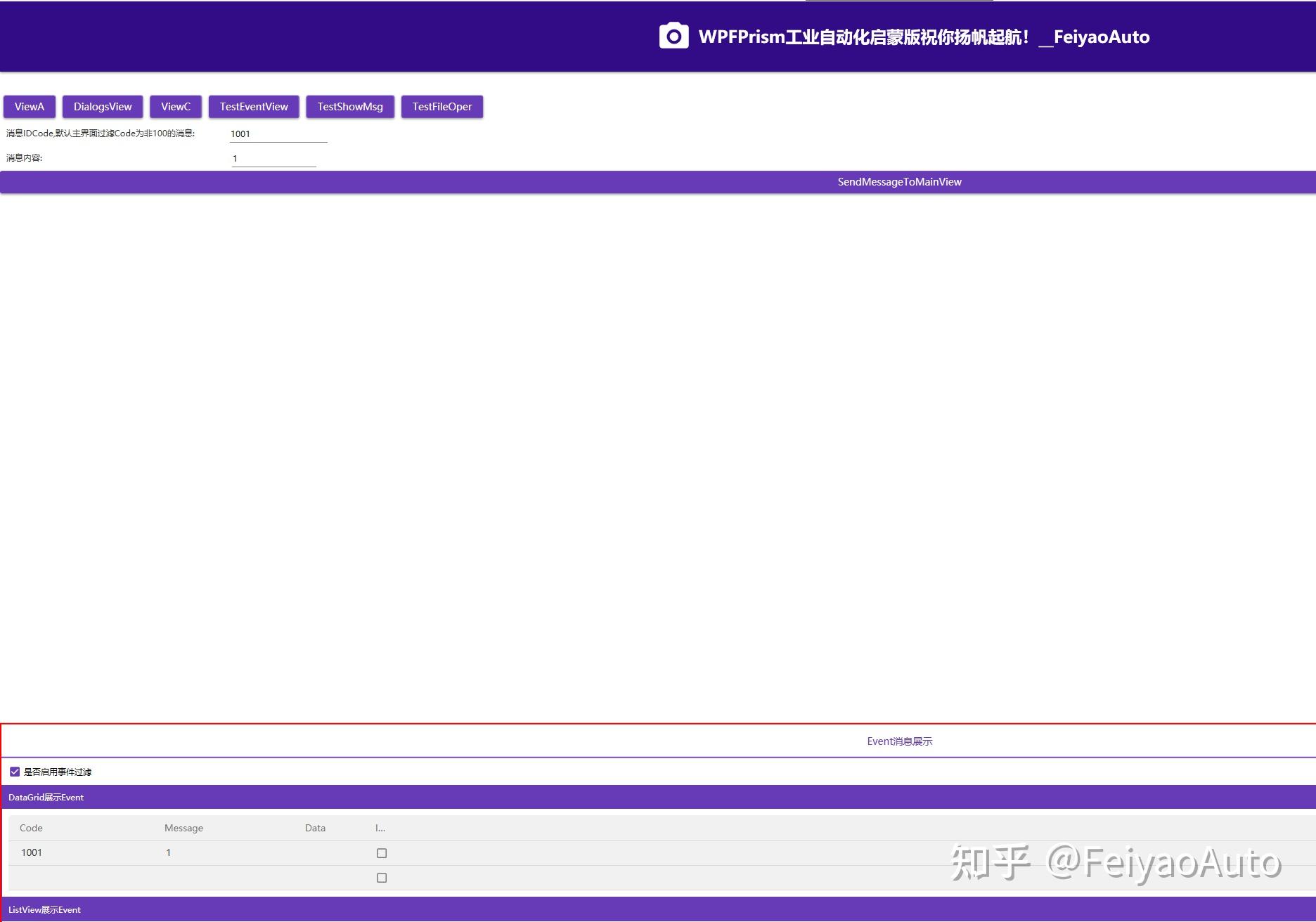Check the checkbox in the empty DataGrid row
Screen dimensions: 1316x922
tap(382, 877)
